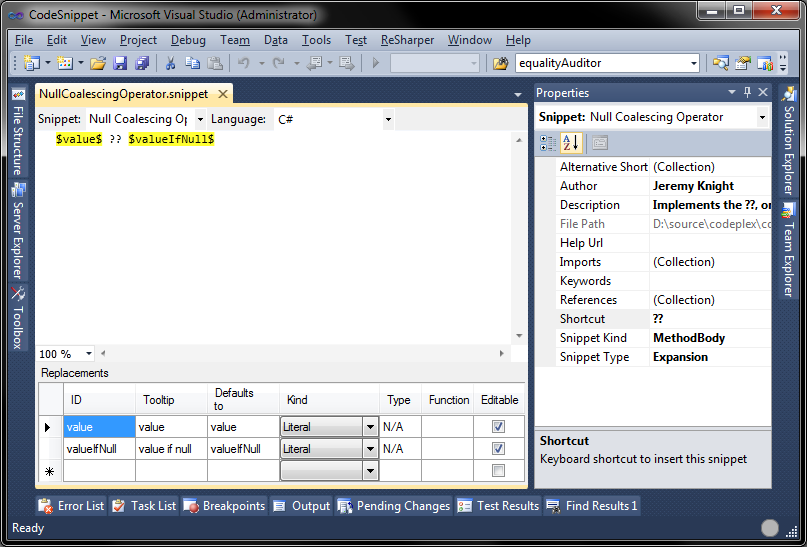
Task: Click the Redo arrow icon
Action: 279,63
